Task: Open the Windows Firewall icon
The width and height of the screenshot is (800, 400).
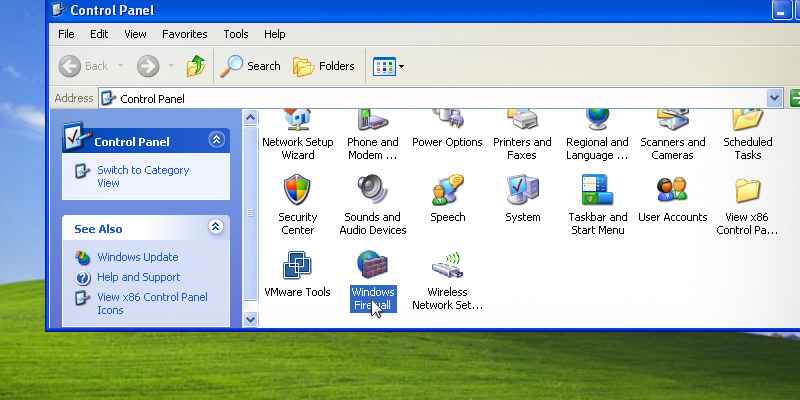Action: tap(372, 266)
